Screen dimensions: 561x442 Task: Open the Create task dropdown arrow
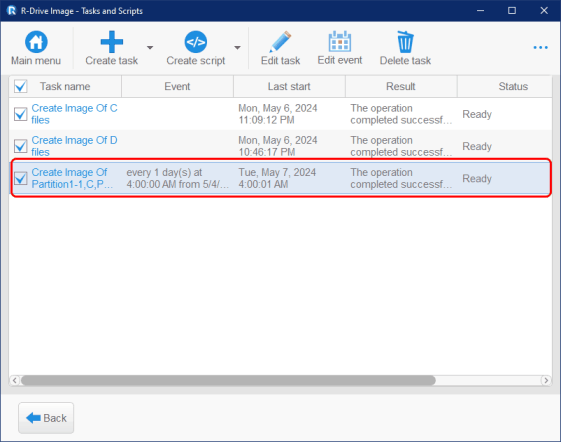pos(150,48)
